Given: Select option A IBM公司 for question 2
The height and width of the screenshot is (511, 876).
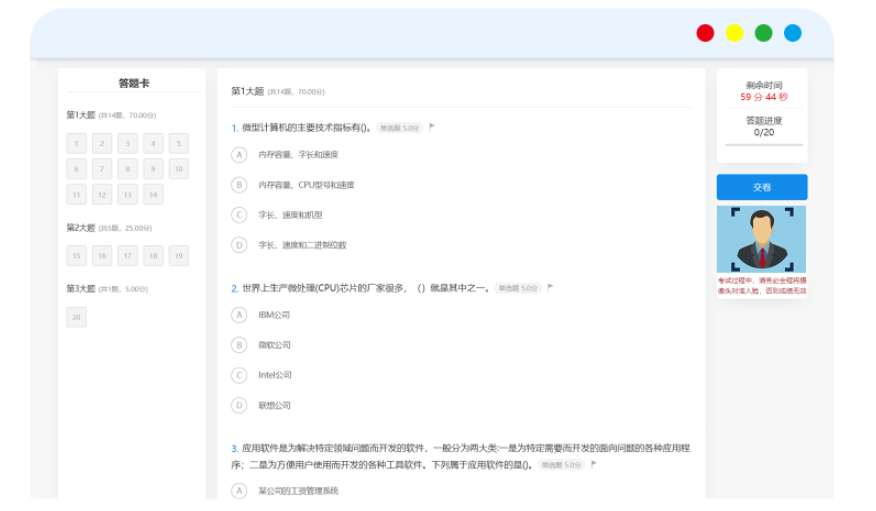Looking at the screenshot, I should tap(239, 315).
